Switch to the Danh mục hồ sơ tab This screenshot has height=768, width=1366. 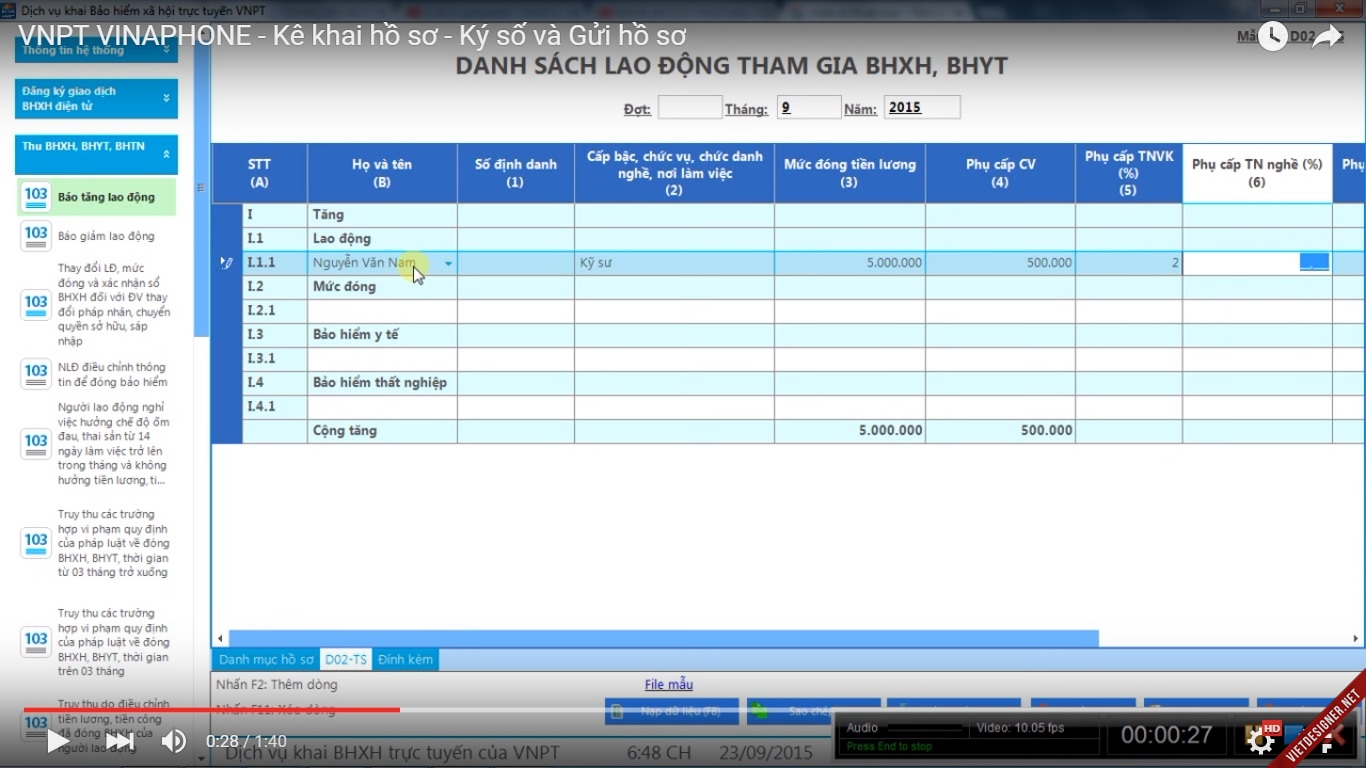(266, 660)
